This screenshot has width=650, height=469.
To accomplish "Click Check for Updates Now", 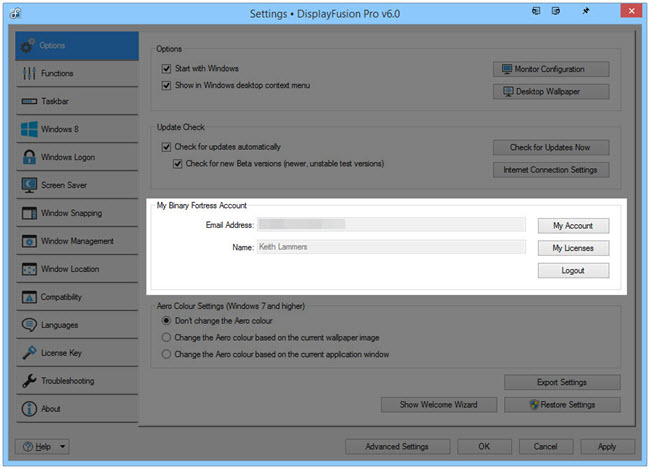I will coord(551,148).
